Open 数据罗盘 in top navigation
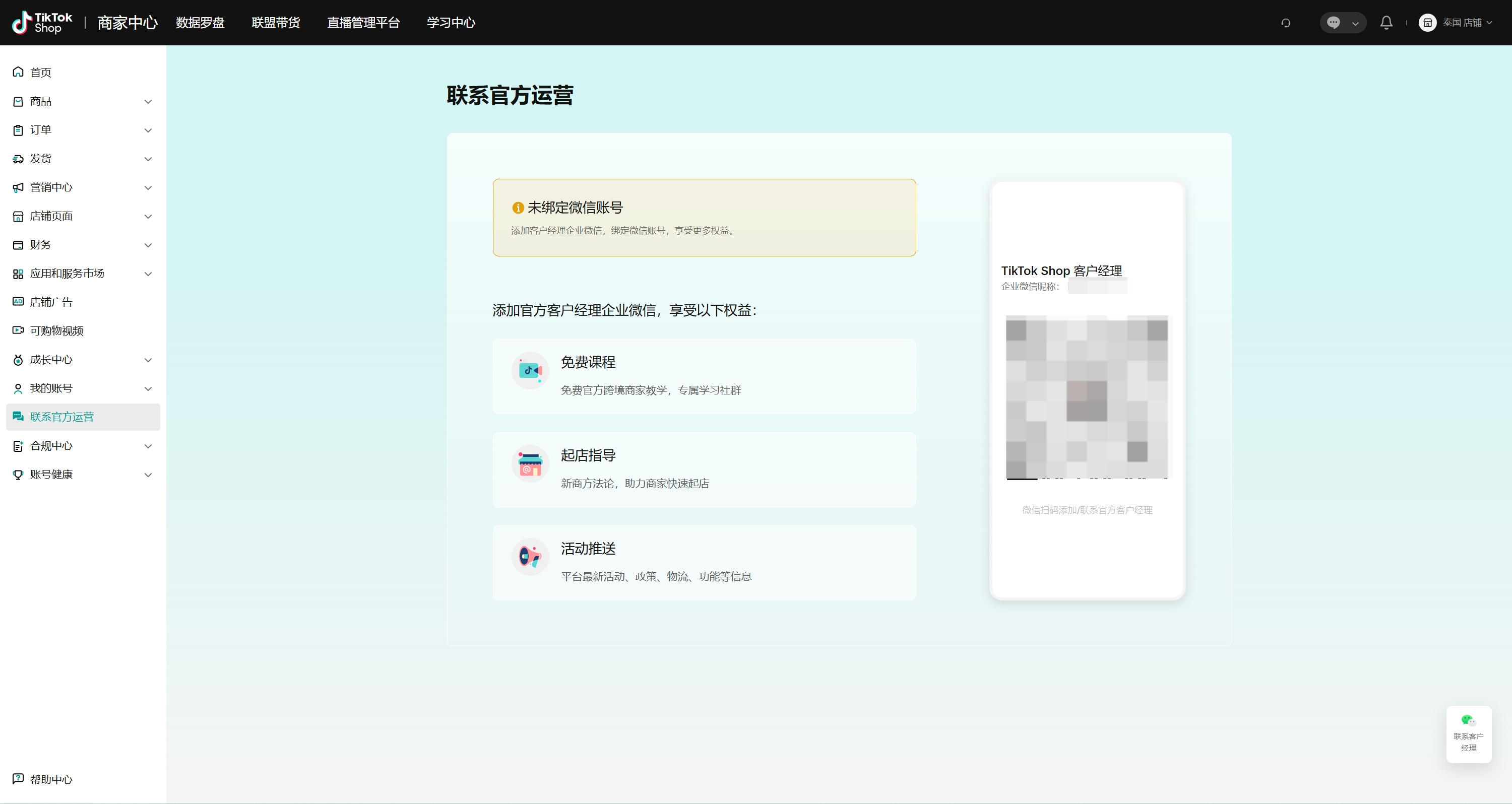1512x804 pixels. [200, 23]
